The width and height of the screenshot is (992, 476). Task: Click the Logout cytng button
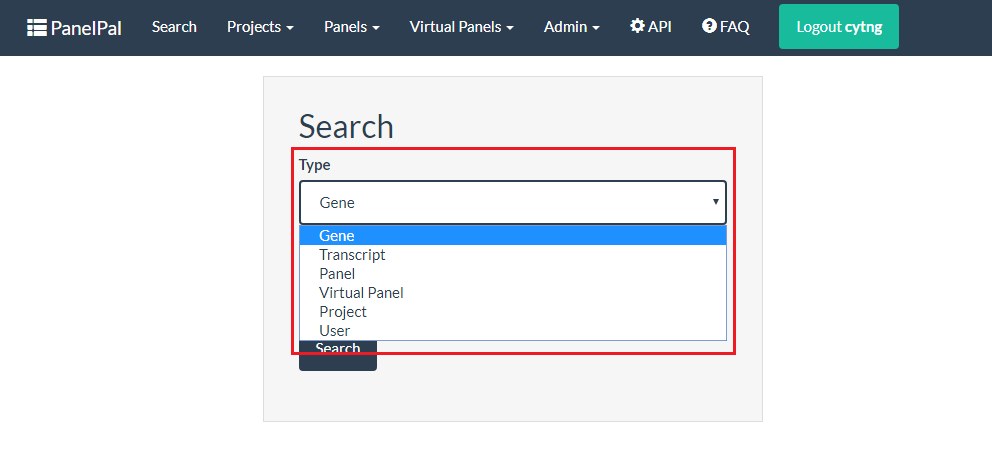pos(838,27)
